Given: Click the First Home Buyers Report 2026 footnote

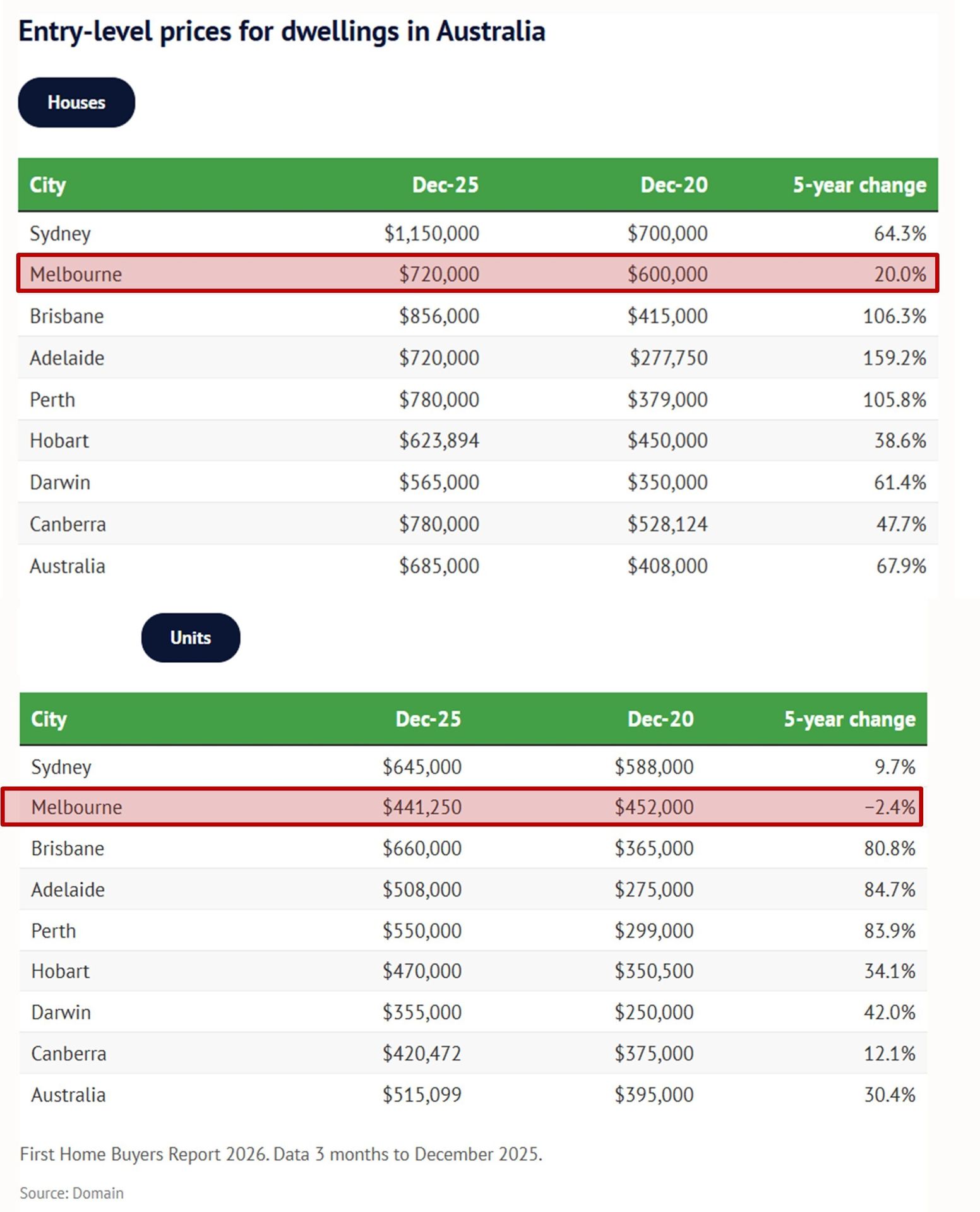Looking at the screenshot, I should pyautogui.click(x=281, y=1154).
